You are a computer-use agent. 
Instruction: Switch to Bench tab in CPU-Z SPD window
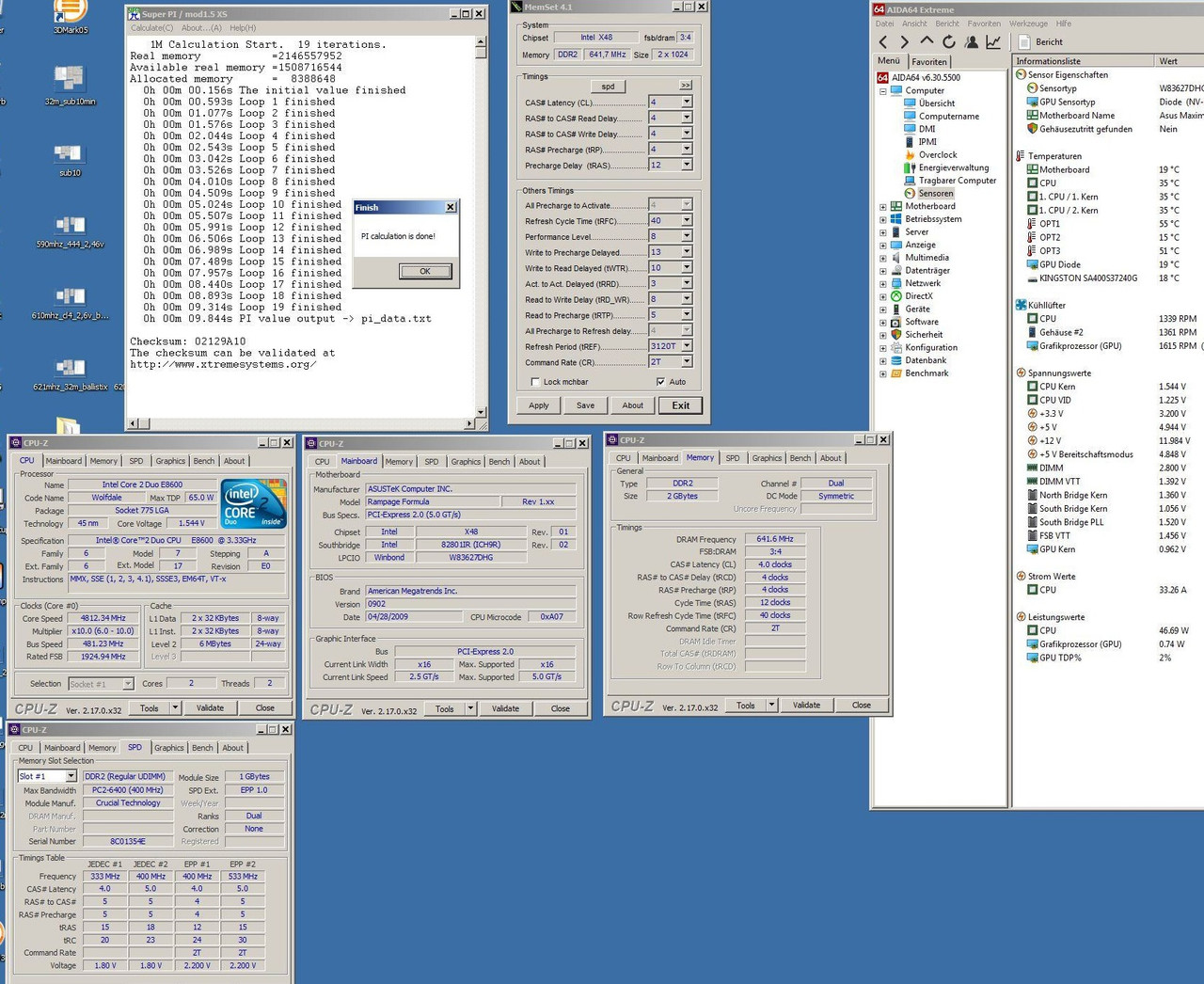point(202,748)
